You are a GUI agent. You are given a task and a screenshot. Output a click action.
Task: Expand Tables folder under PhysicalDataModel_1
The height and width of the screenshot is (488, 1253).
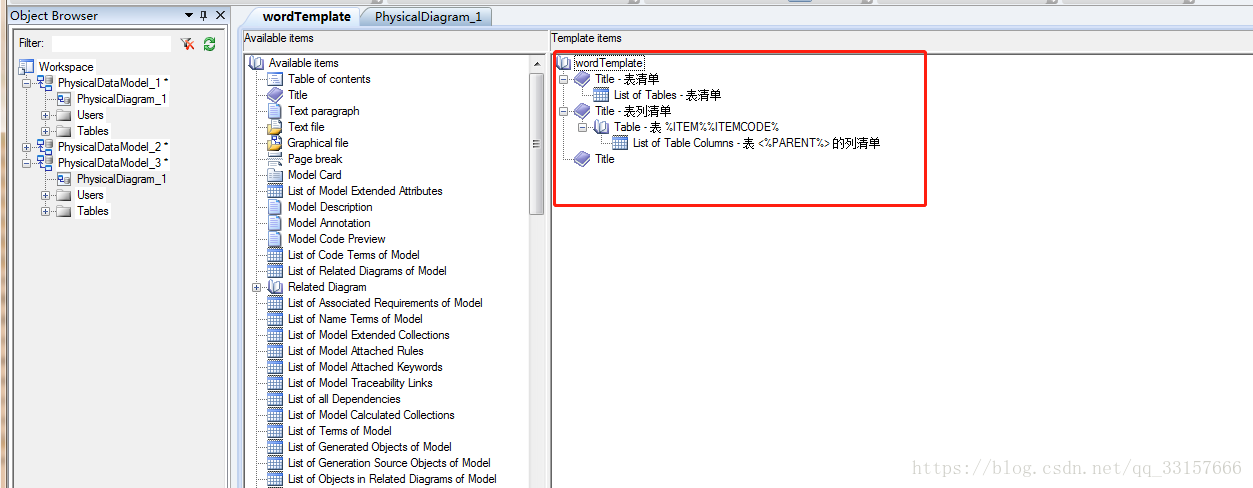coord(46,131)
